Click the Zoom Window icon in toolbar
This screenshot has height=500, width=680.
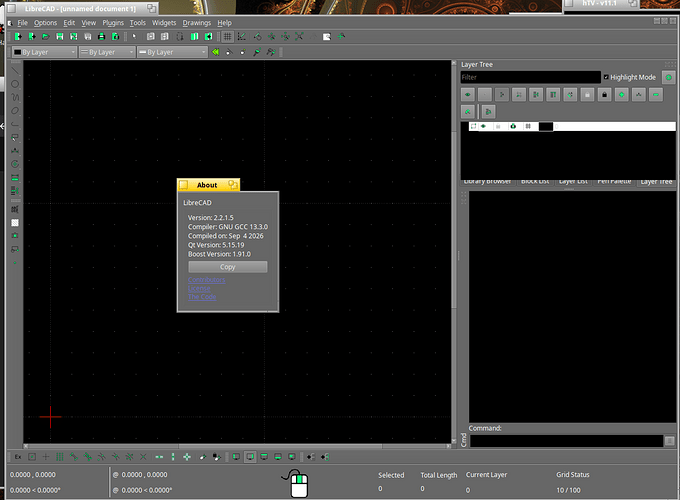coord(327,36)
